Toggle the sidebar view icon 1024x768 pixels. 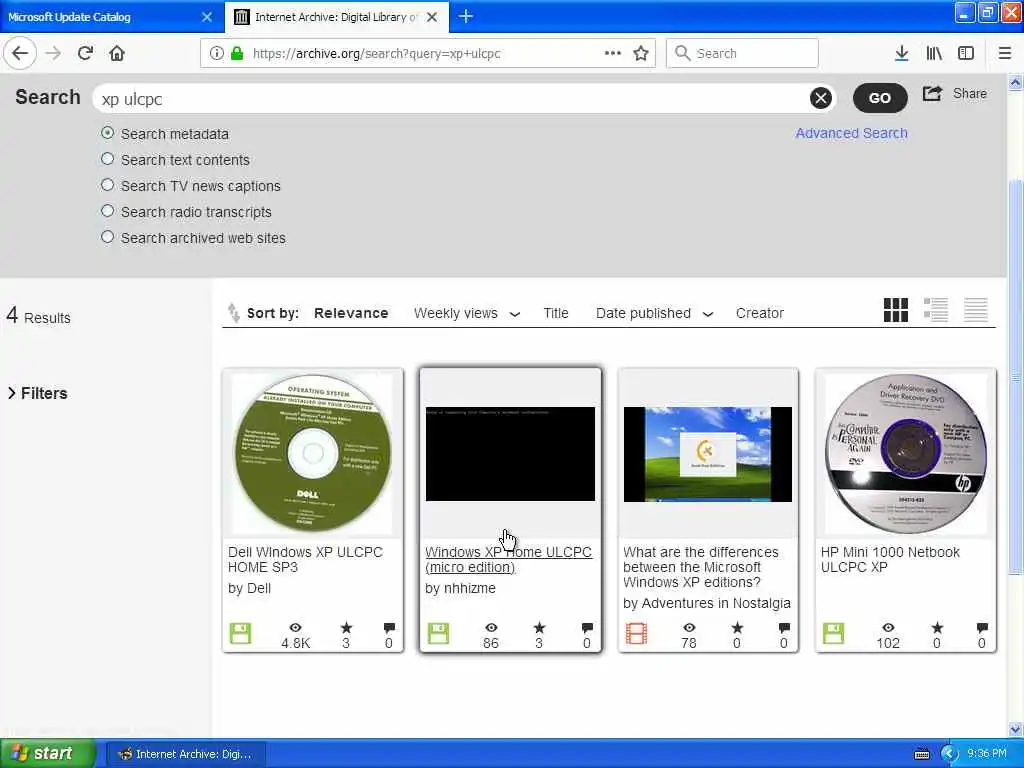point(966,54)
